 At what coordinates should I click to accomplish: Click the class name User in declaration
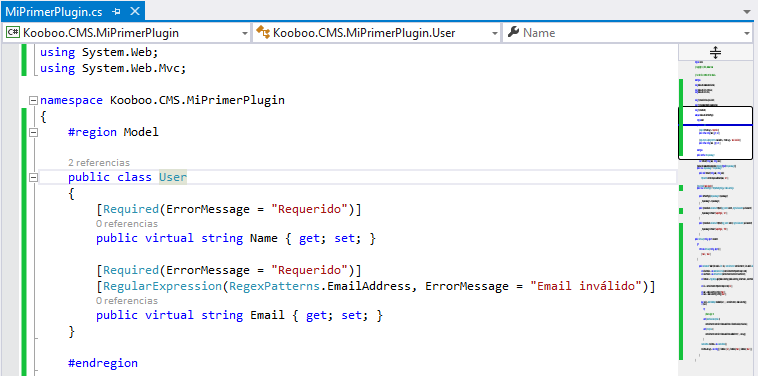tap(173, 177)
